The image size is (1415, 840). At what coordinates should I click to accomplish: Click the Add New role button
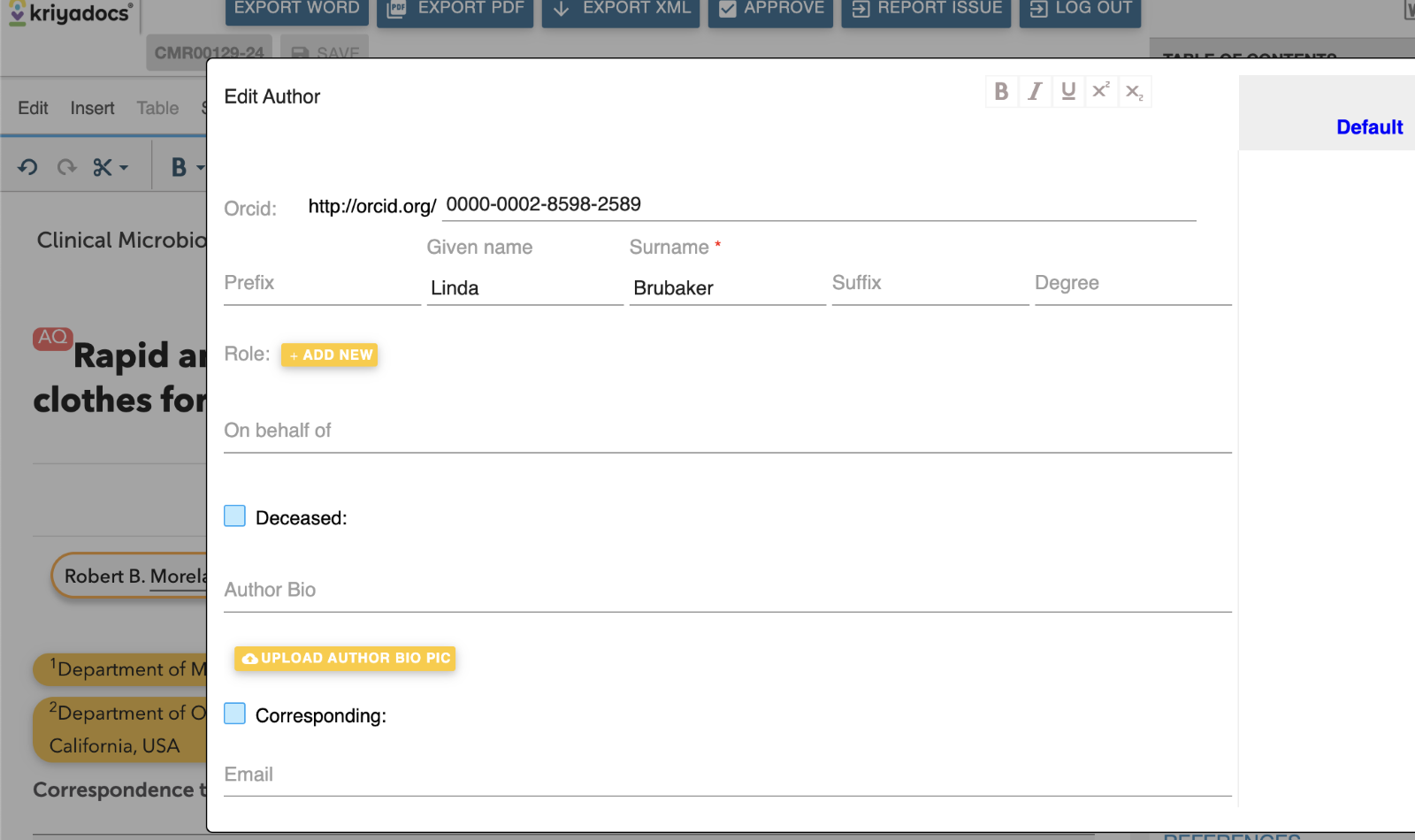329,355
